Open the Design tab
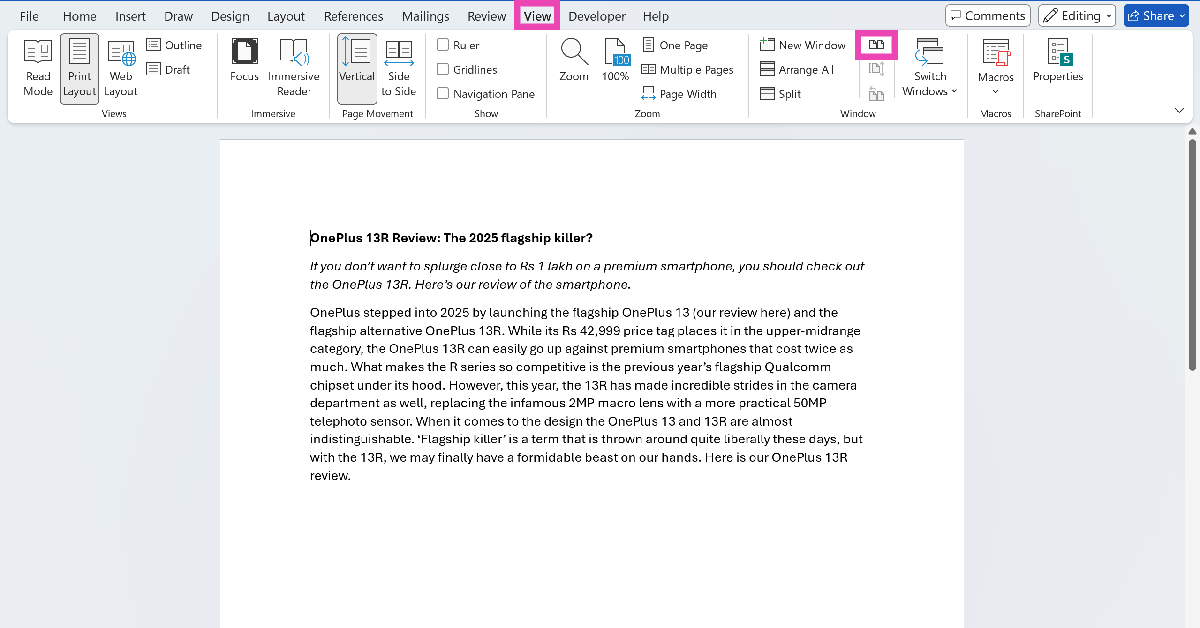Image resolution: width=1200 pixels, height=628 pixels. [x=231, y=16]
